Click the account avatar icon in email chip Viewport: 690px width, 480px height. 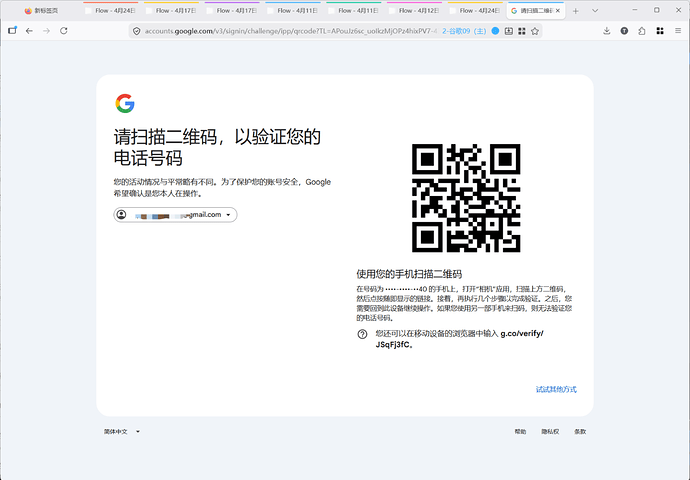coord(121,215)
